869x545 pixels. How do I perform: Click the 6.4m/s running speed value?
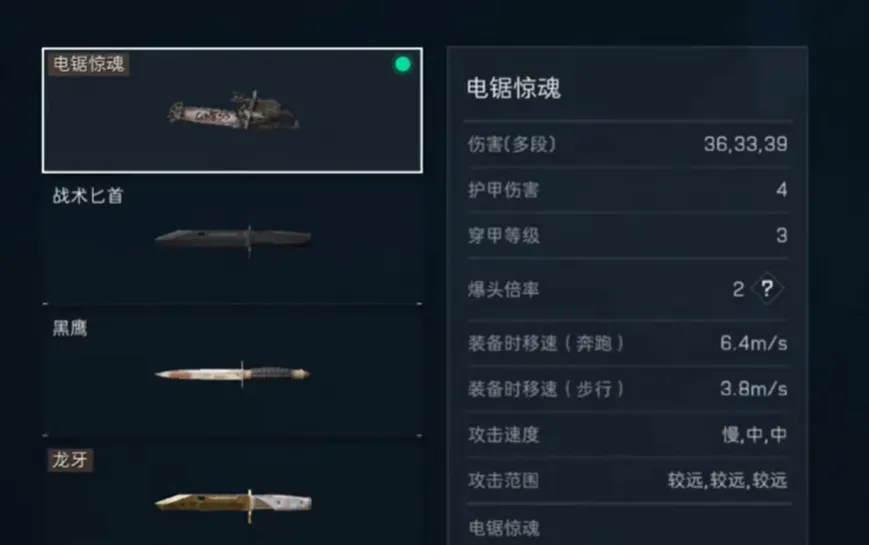(x=754, y=343)
